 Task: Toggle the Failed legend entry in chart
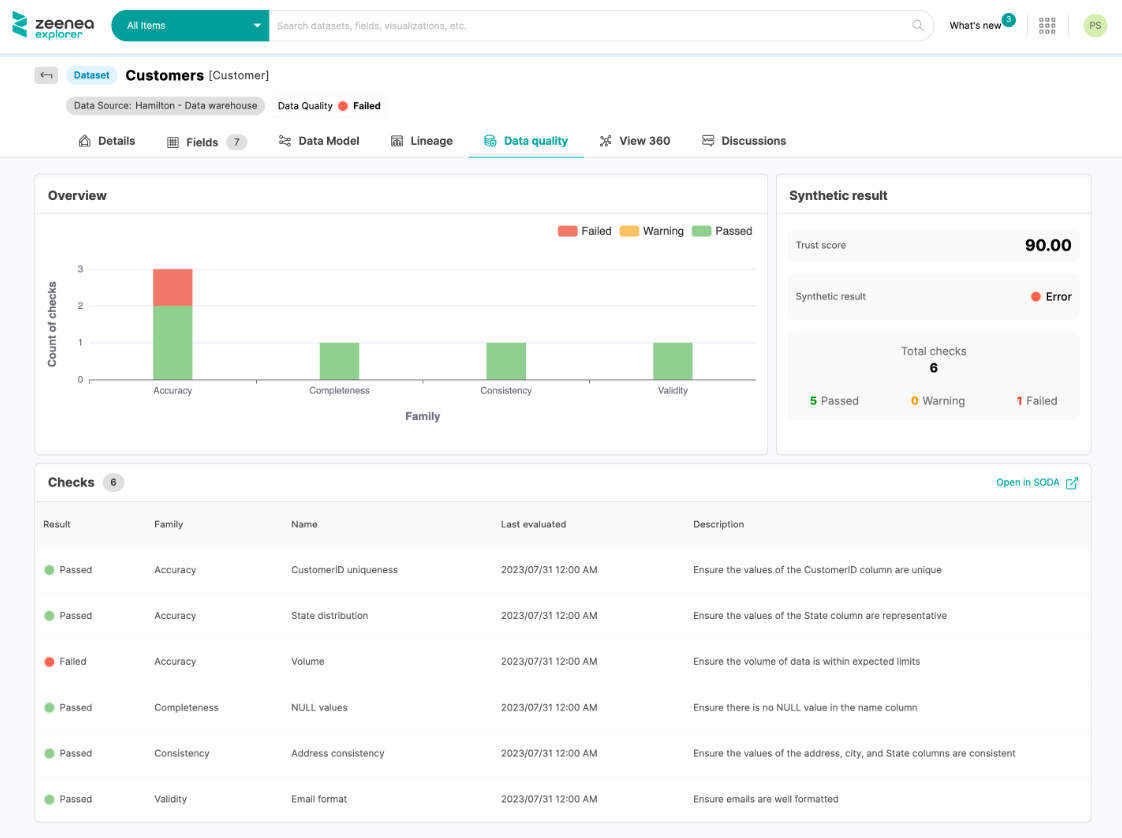585,231
